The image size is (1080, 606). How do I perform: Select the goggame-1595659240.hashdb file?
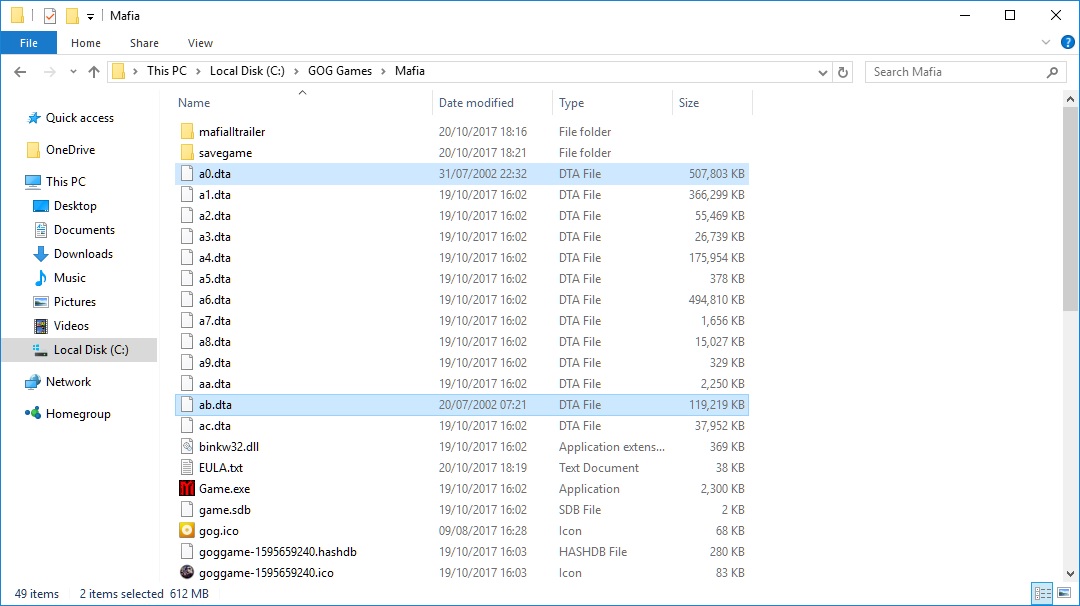461,552
